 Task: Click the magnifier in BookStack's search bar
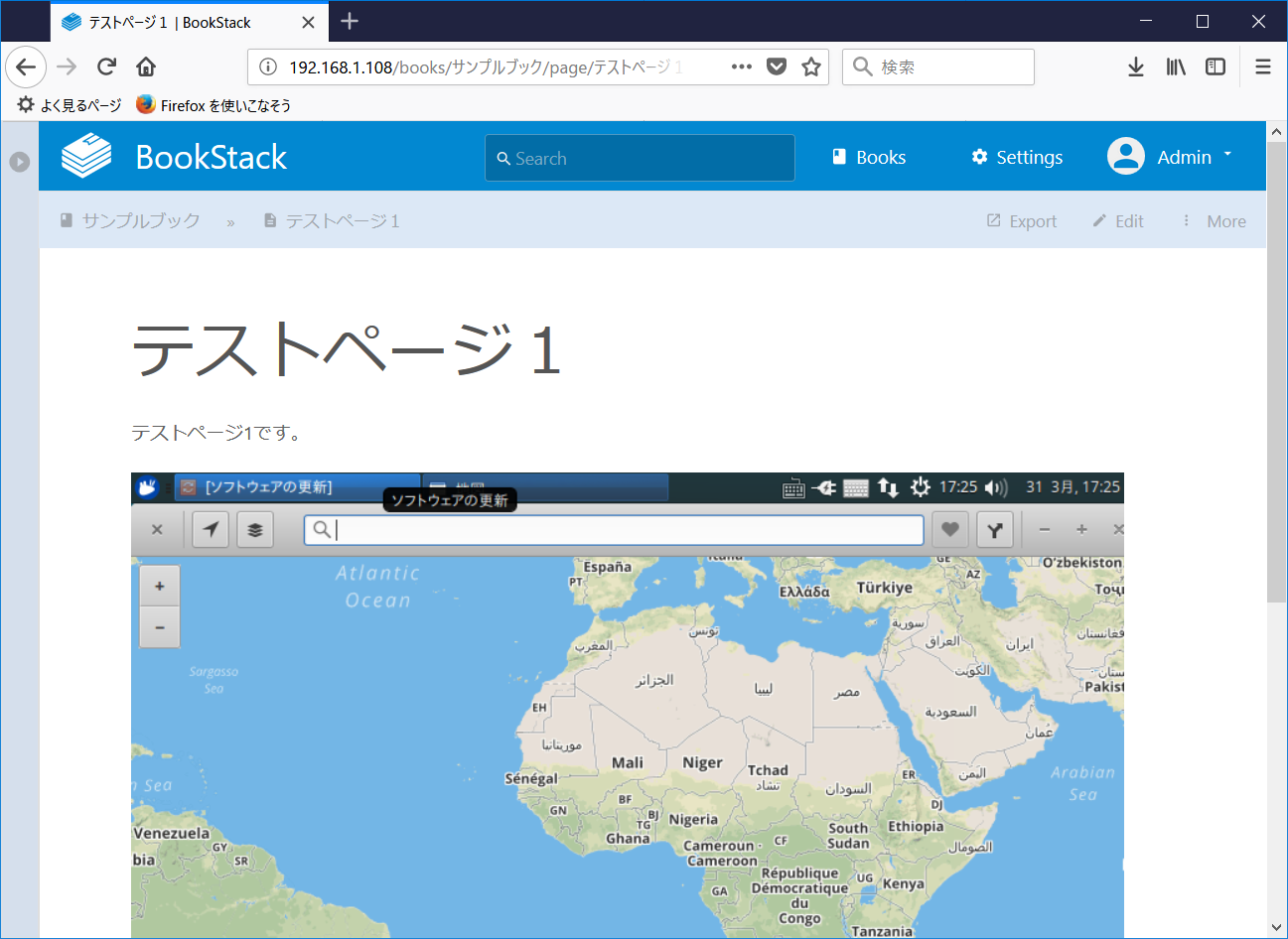point(503,158)
